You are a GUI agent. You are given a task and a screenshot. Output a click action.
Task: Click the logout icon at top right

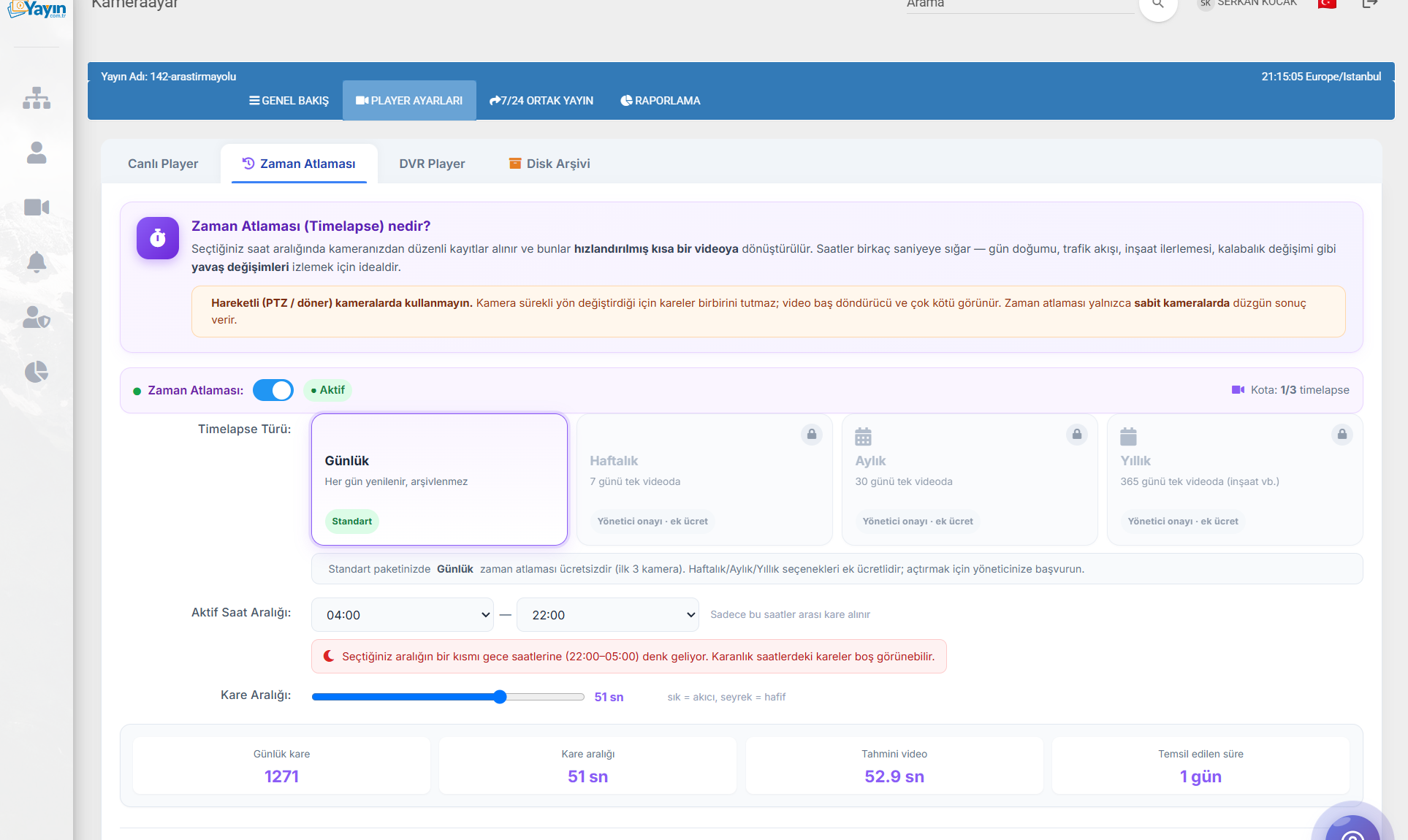[1370, 4]
